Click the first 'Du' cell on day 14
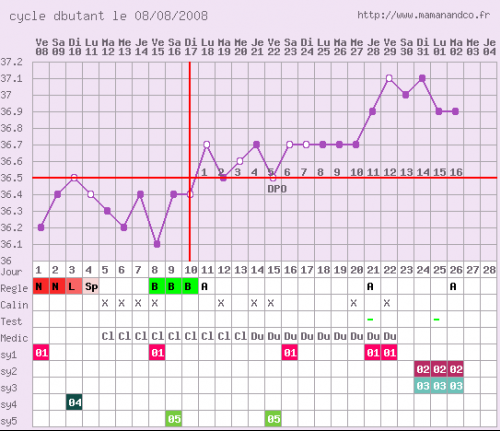This screenshot has width=500, height=431. coord(257,336)
